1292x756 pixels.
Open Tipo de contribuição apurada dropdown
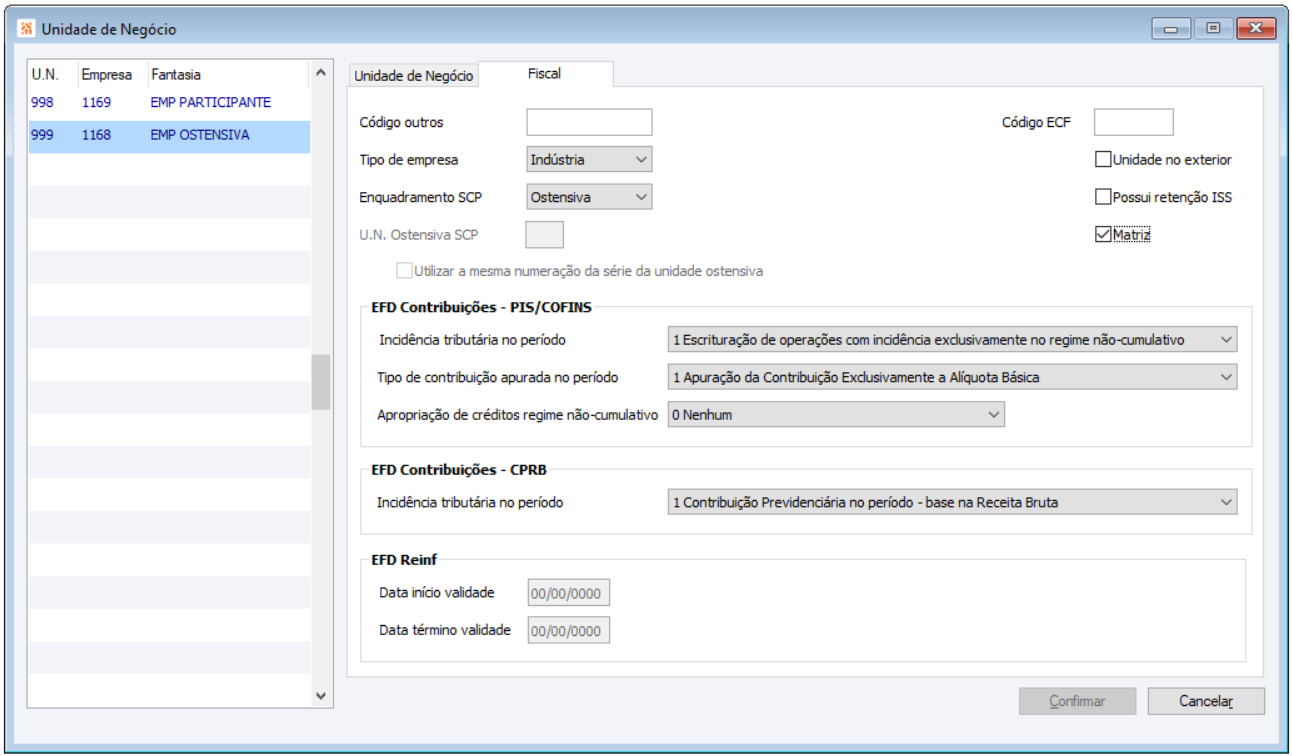pyautogui.click(x=952, y=377)
